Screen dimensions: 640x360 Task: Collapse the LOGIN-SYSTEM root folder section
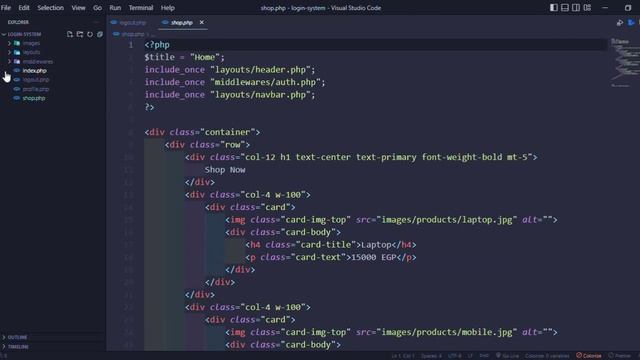coord(24,34)
